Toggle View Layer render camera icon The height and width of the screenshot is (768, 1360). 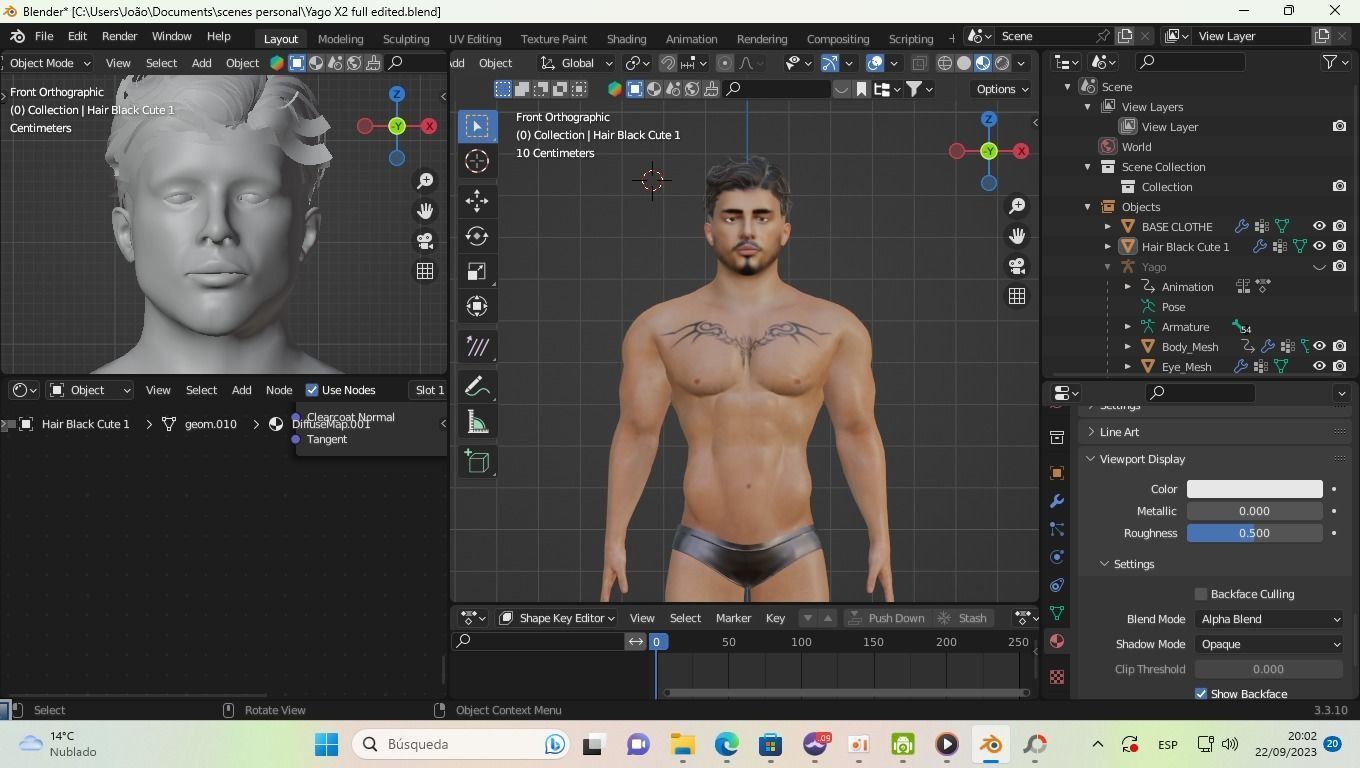1339,127
